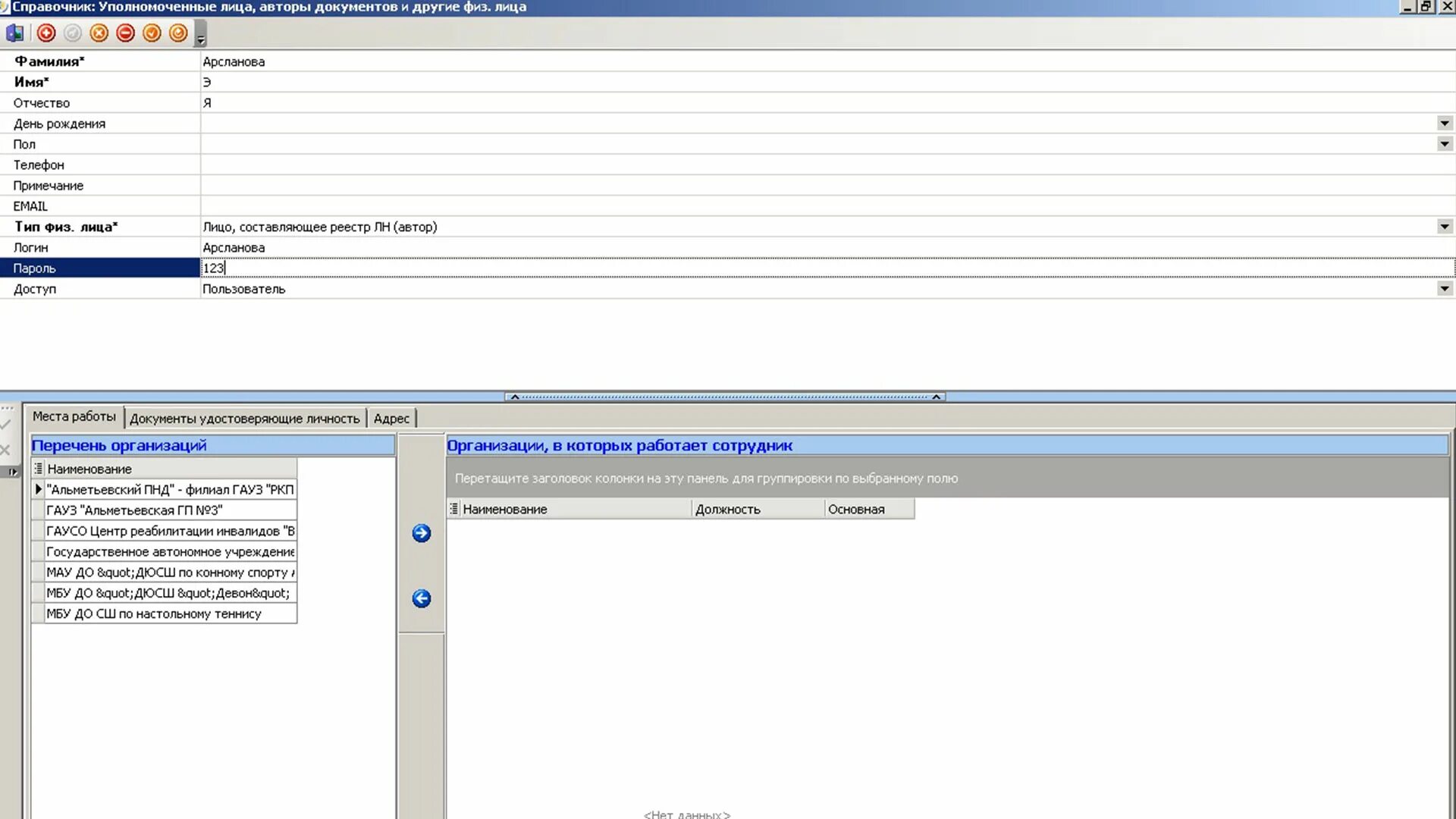Sort by Должность column header
Viewport: 1456px width, 819px height.
click(x=758, y=509)
